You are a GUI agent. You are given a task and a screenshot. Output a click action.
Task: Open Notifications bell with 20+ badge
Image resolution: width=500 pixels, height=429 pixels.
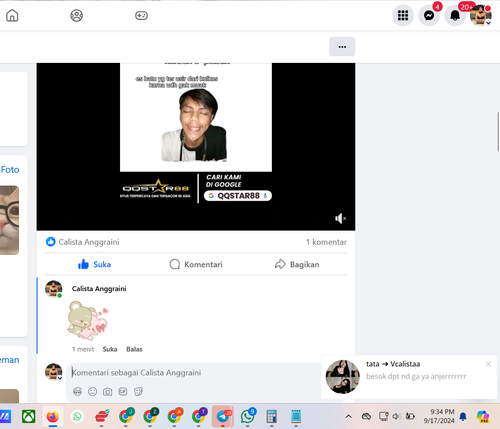(455, 15)
